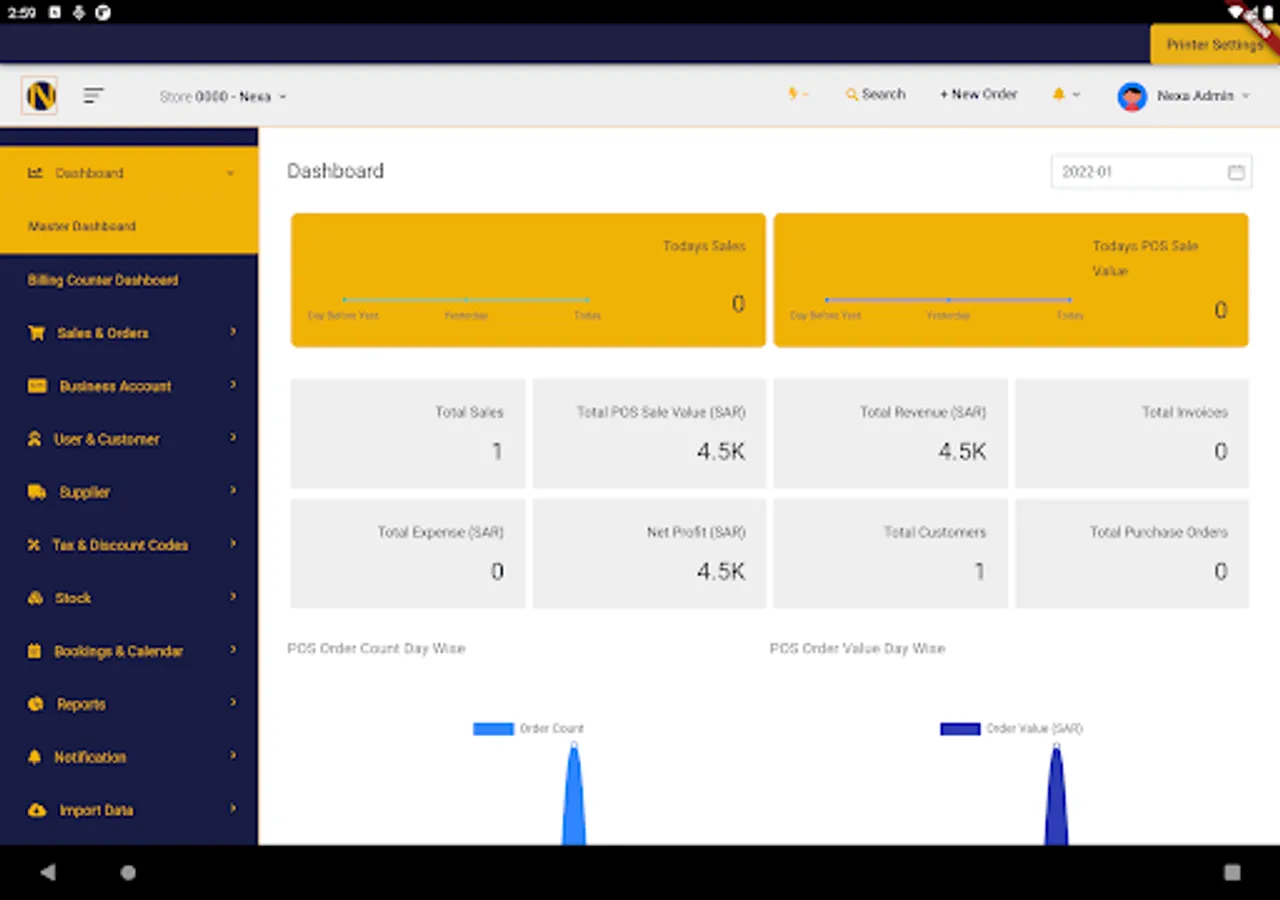Tap the Android home circle button
Viewport: 1280px width, 900px height.
(x=128, y=872)
